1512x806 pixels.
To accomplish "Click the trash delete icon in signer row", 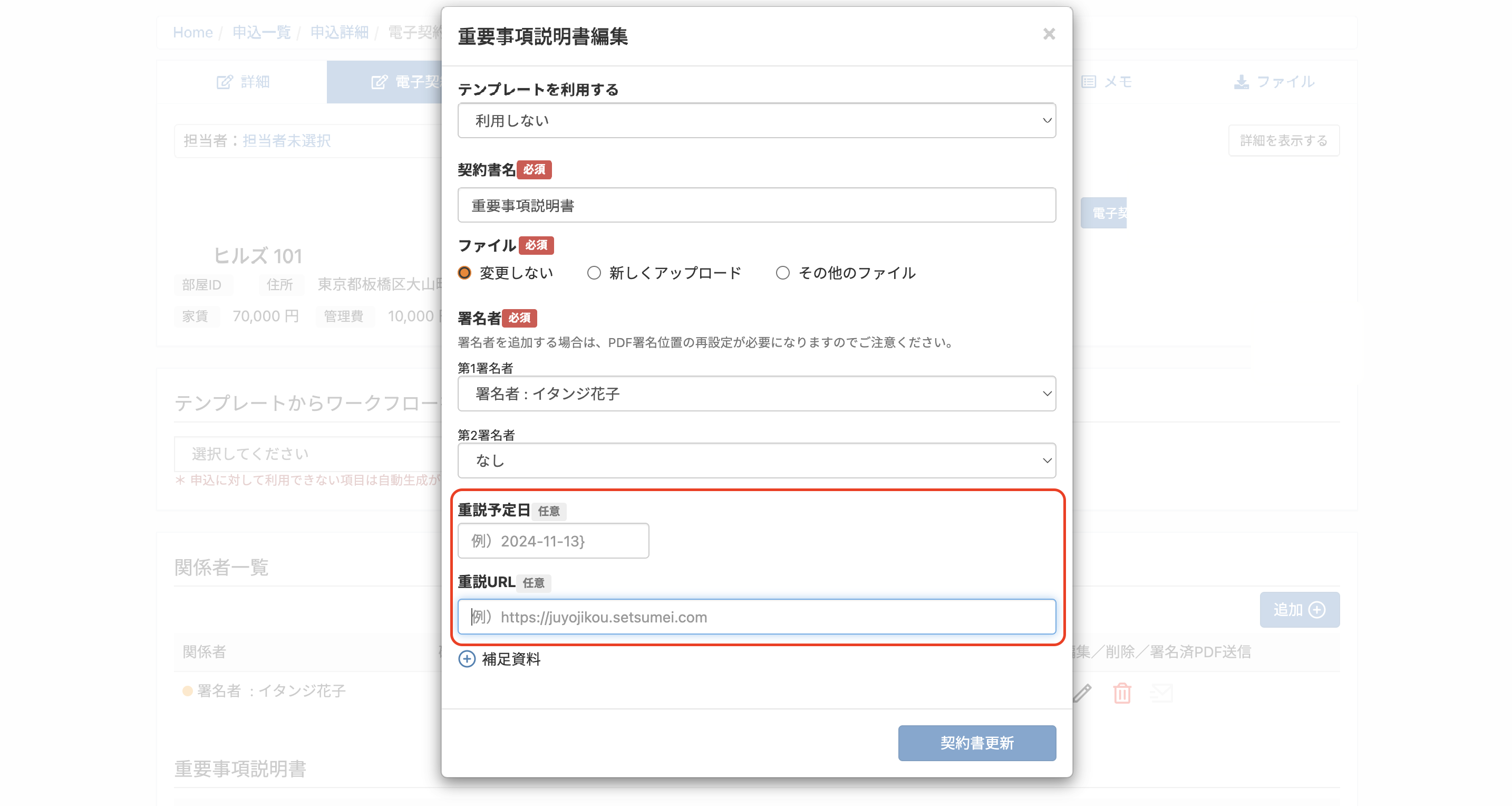I will pos(1122,693).
